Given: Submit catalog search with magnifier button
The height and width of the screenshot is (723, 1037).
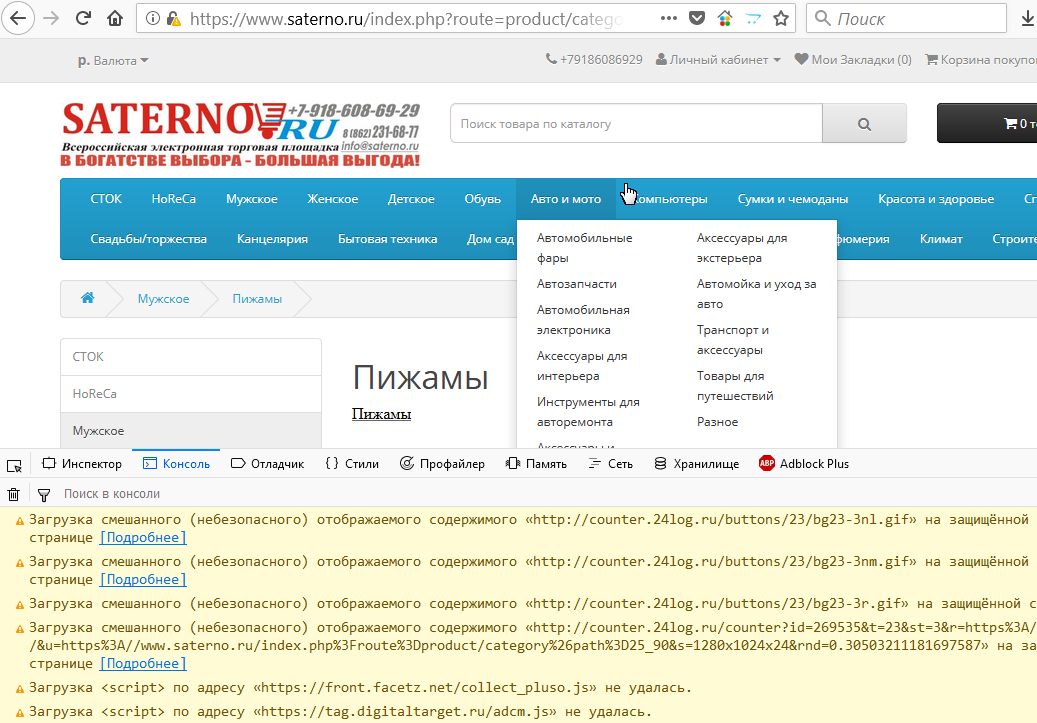Looking at the screenshot, I should 864,124.
